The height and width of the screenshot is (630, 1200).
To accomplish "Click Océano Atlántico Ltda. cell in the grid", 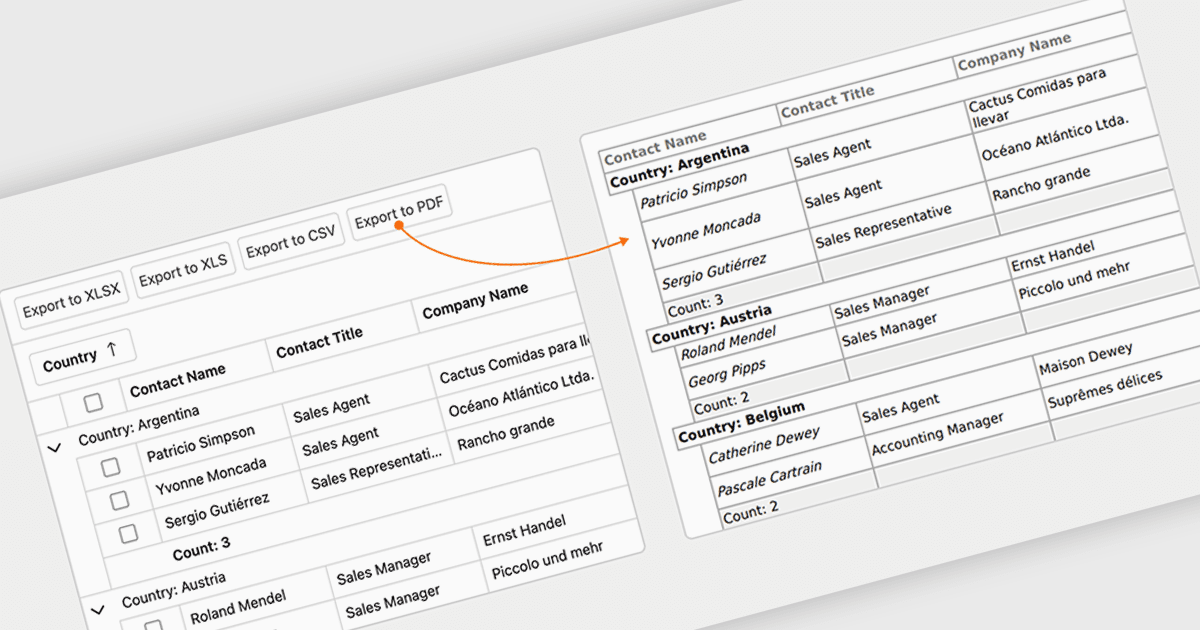I will [x=521, y=394].
